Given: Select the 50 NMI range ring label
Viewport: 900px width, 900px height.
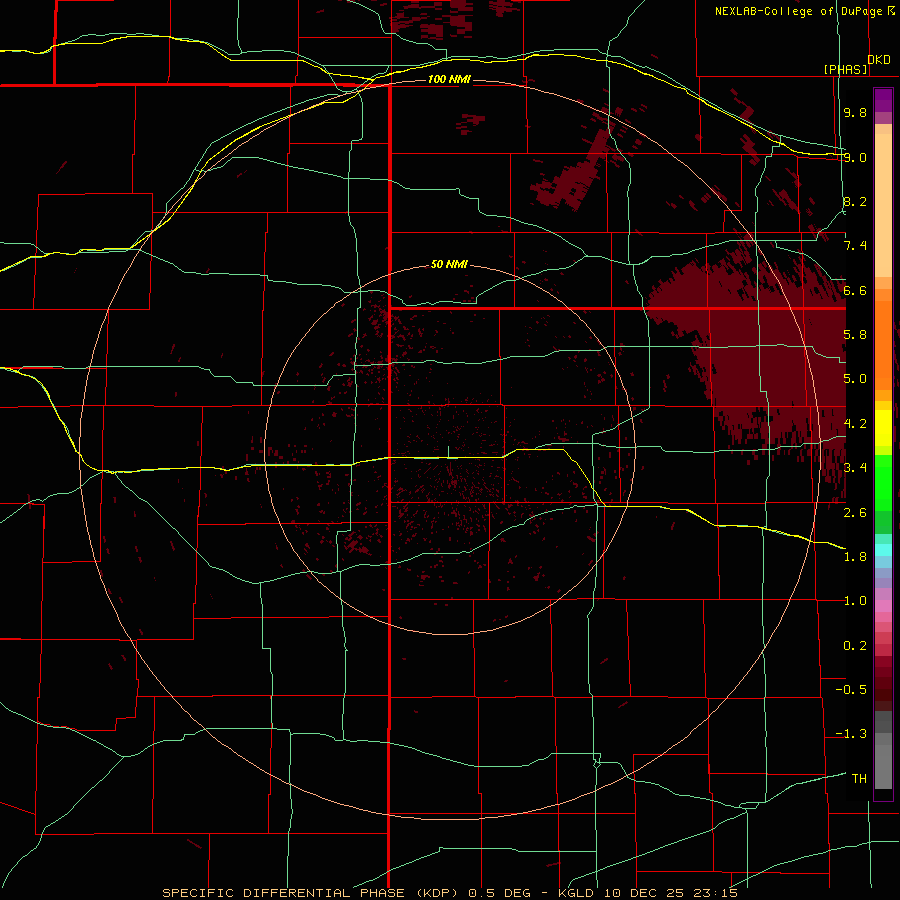Looking at the screenshot, I should [x=449, y=264].
